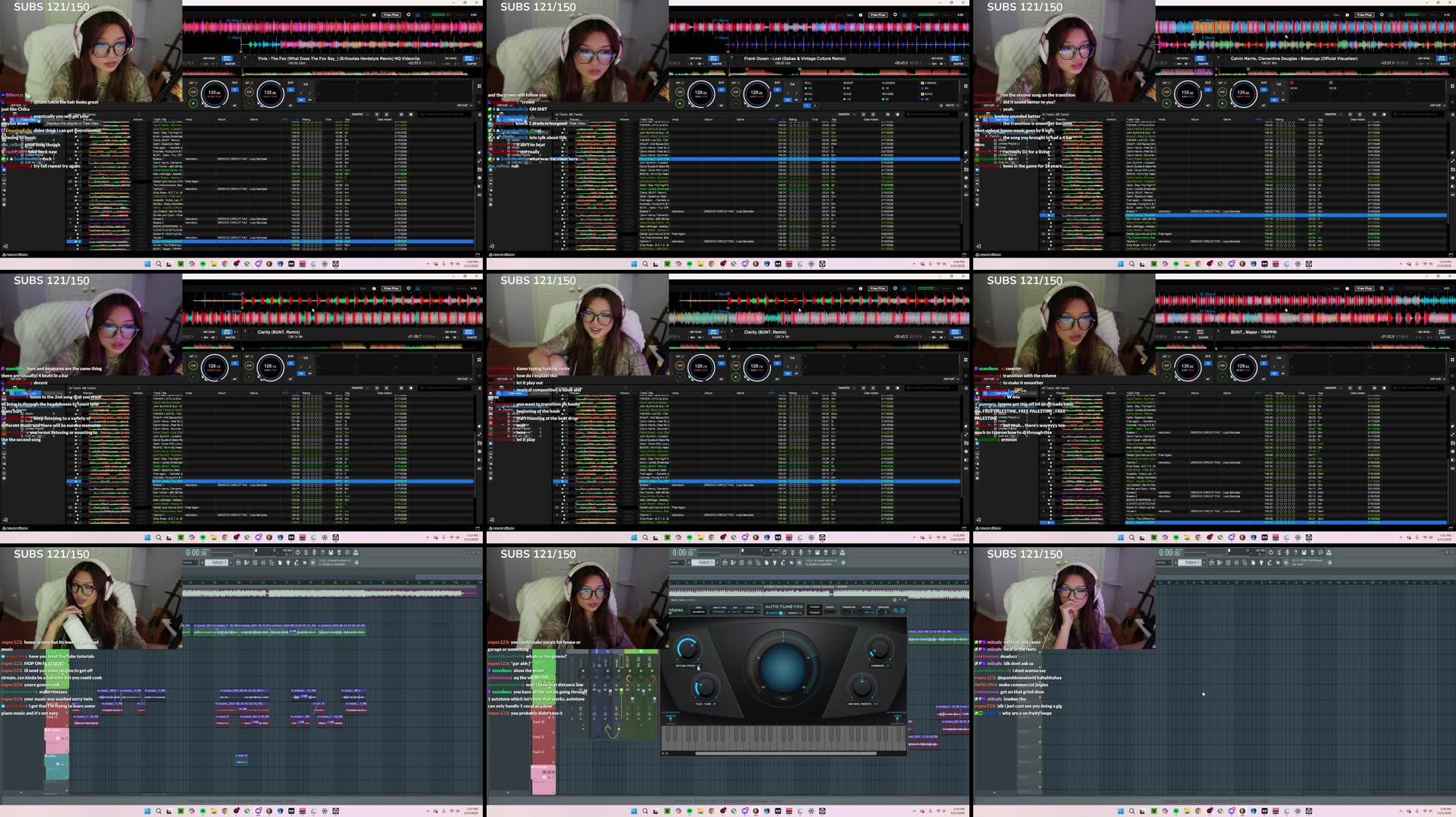Click Rating column header under Frank Ocean deck
This screenshot has width=1456, height=817.
[793, 119]
